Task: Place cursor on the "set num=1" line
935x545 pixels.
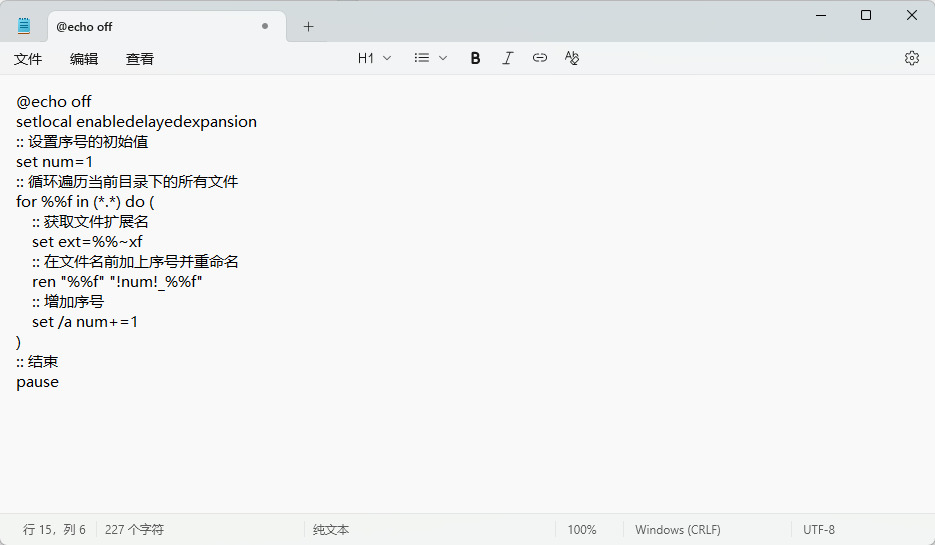Action: (x=55, y=162)
